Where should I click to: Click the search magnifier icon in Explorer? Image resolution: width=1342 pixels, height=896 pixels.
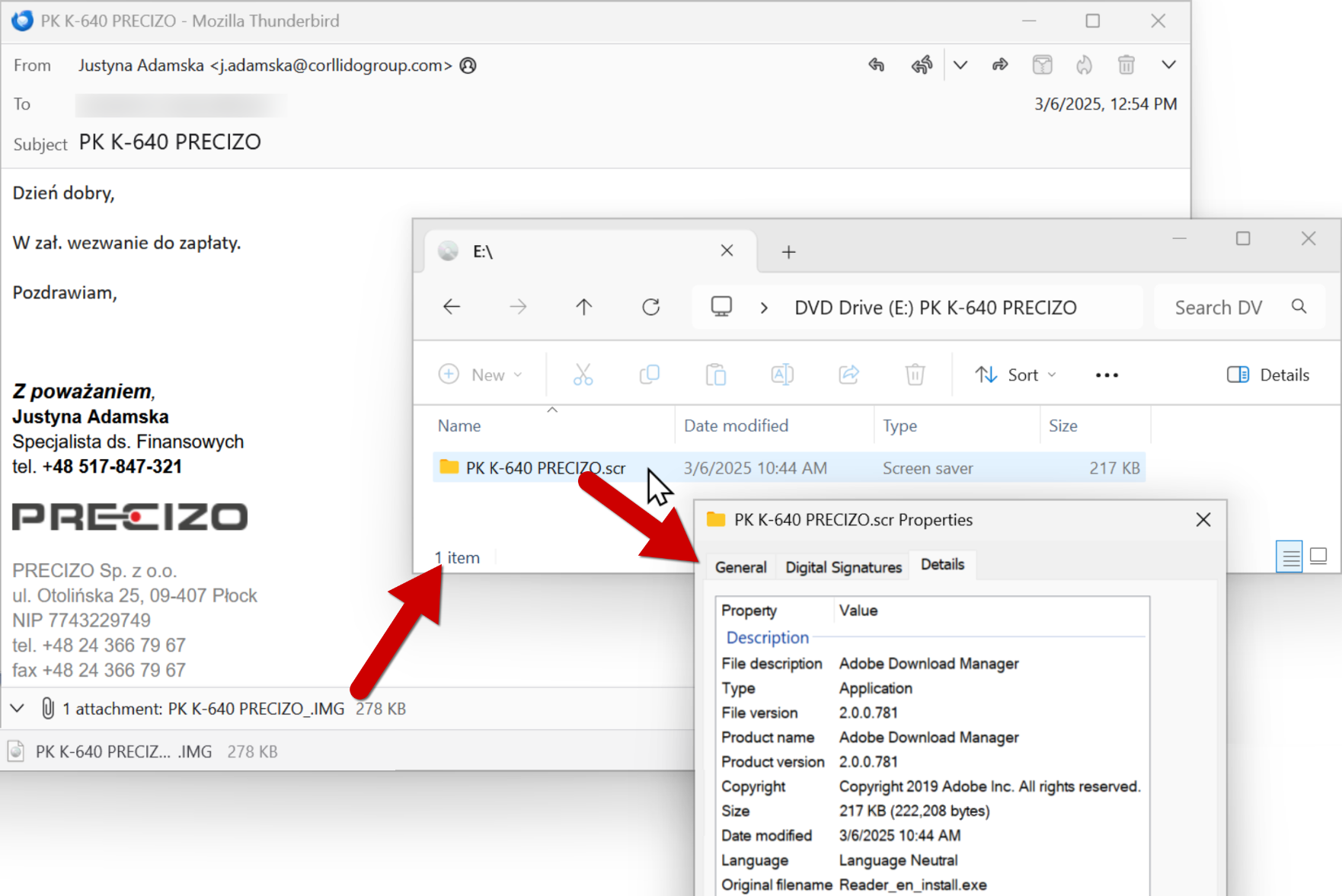click(1299, 307)
